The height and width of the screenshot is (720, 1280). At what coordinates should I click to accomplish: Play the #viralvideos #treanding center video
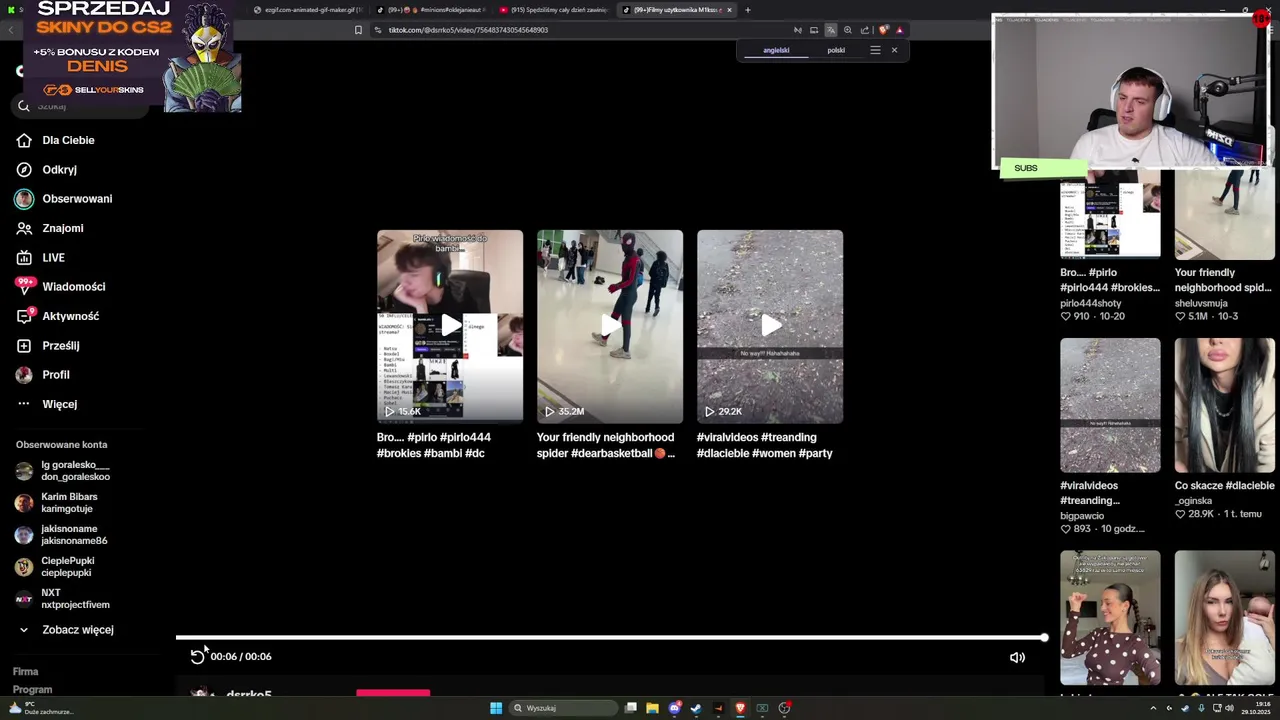click(x=770, y=326)
